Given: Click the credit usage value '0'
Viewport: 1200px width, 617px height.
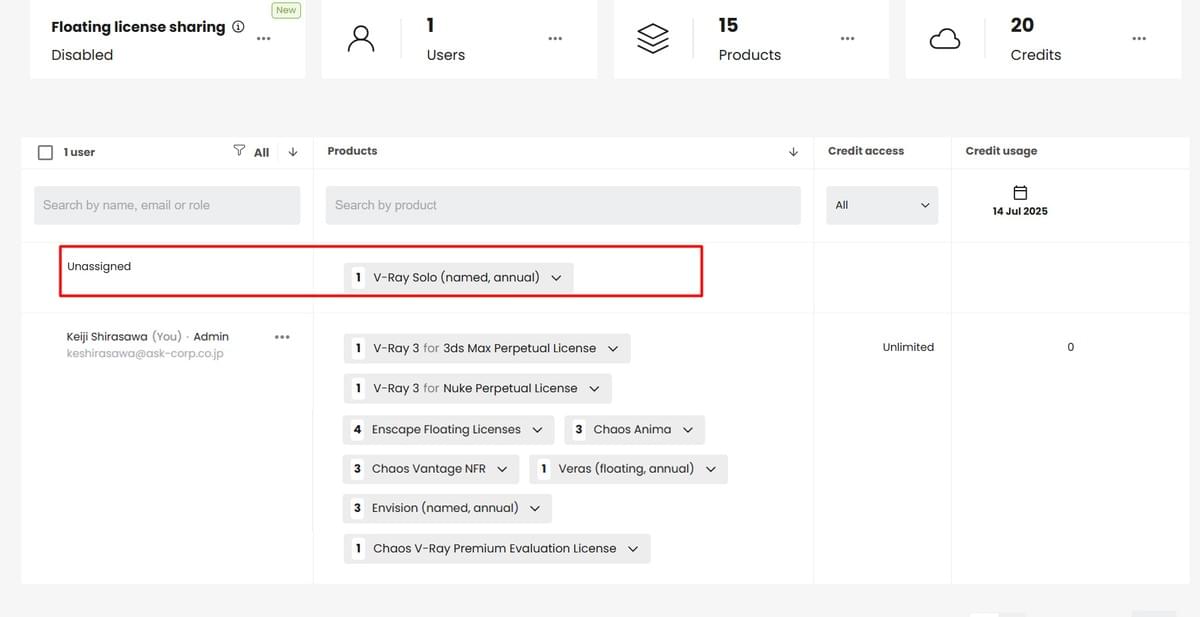Looking at the screenshot, I should pos(1070,347).
